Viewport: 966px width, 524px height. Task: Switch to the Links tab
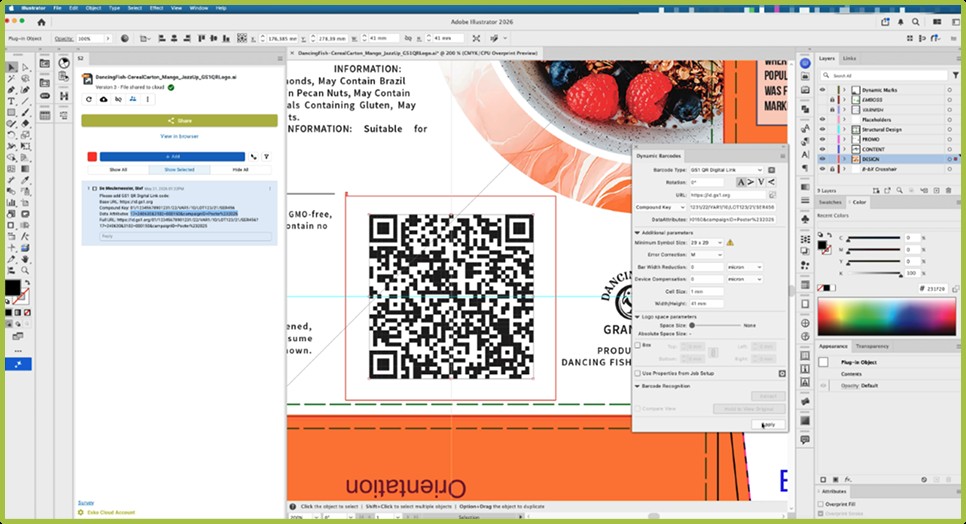(x=850, y=58)
